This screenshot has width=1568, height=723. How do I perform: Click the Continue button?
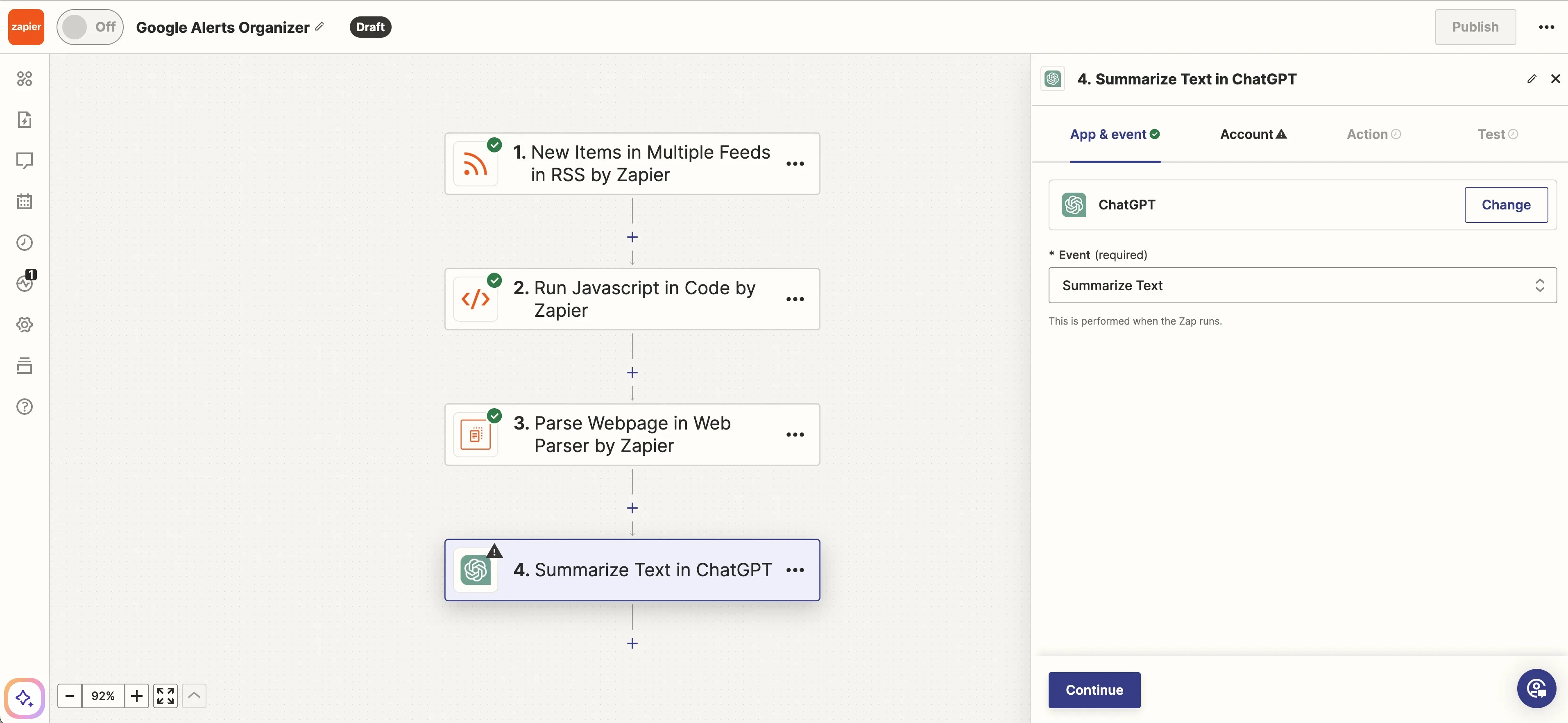click(1094, 689)
